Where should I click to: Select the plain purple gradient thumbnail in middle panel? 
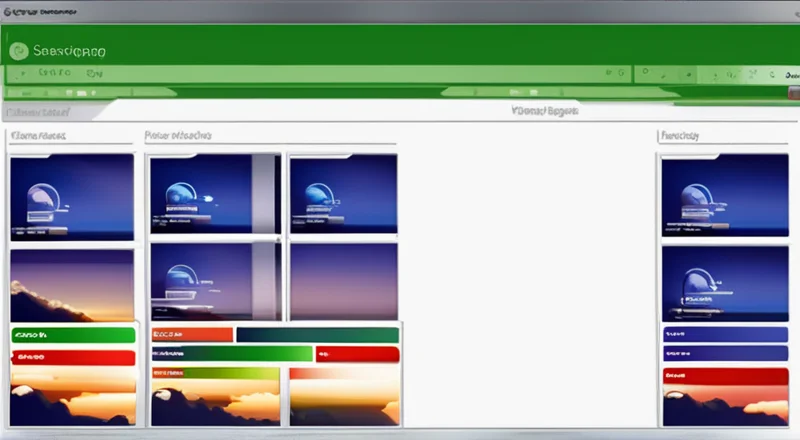(343, 281)
